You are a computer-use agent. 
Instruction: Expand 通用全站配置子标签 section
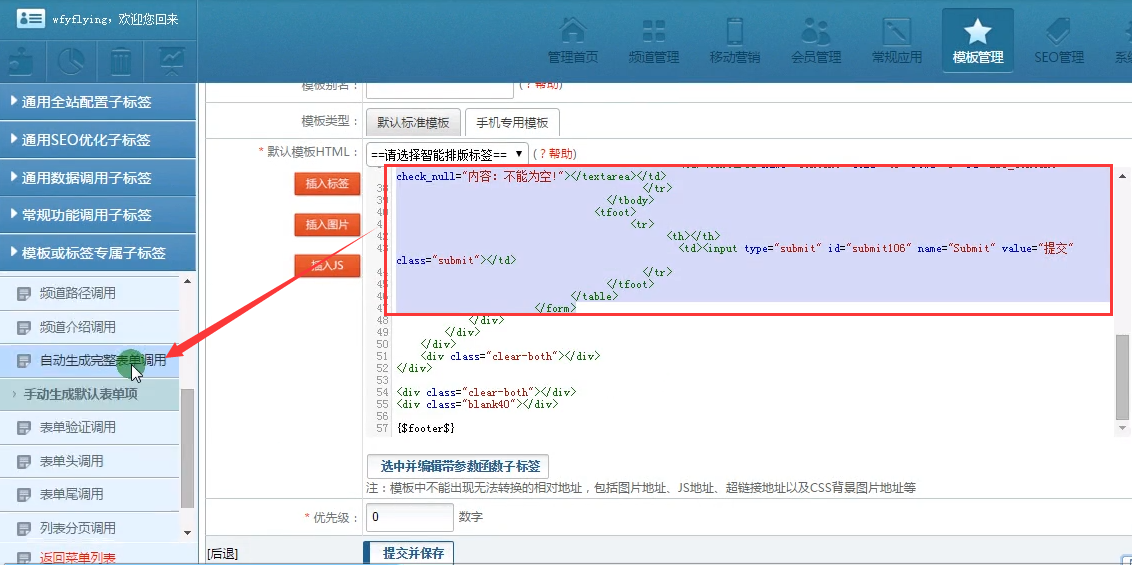tap(98, 102)
